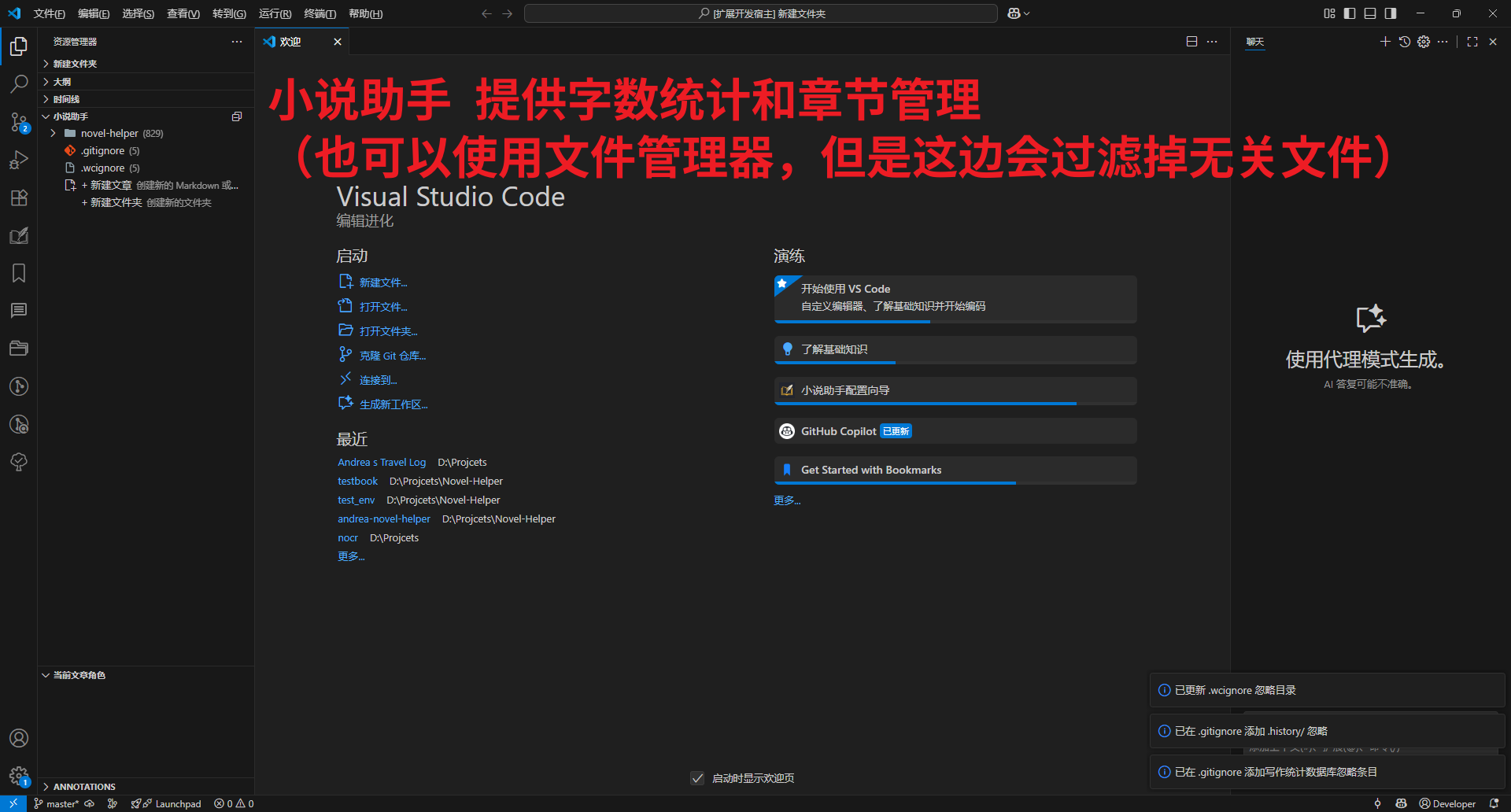Open chat history via clock icon
The image size is (1511, 812).
pyautogui.click(x=1405, y=42)
